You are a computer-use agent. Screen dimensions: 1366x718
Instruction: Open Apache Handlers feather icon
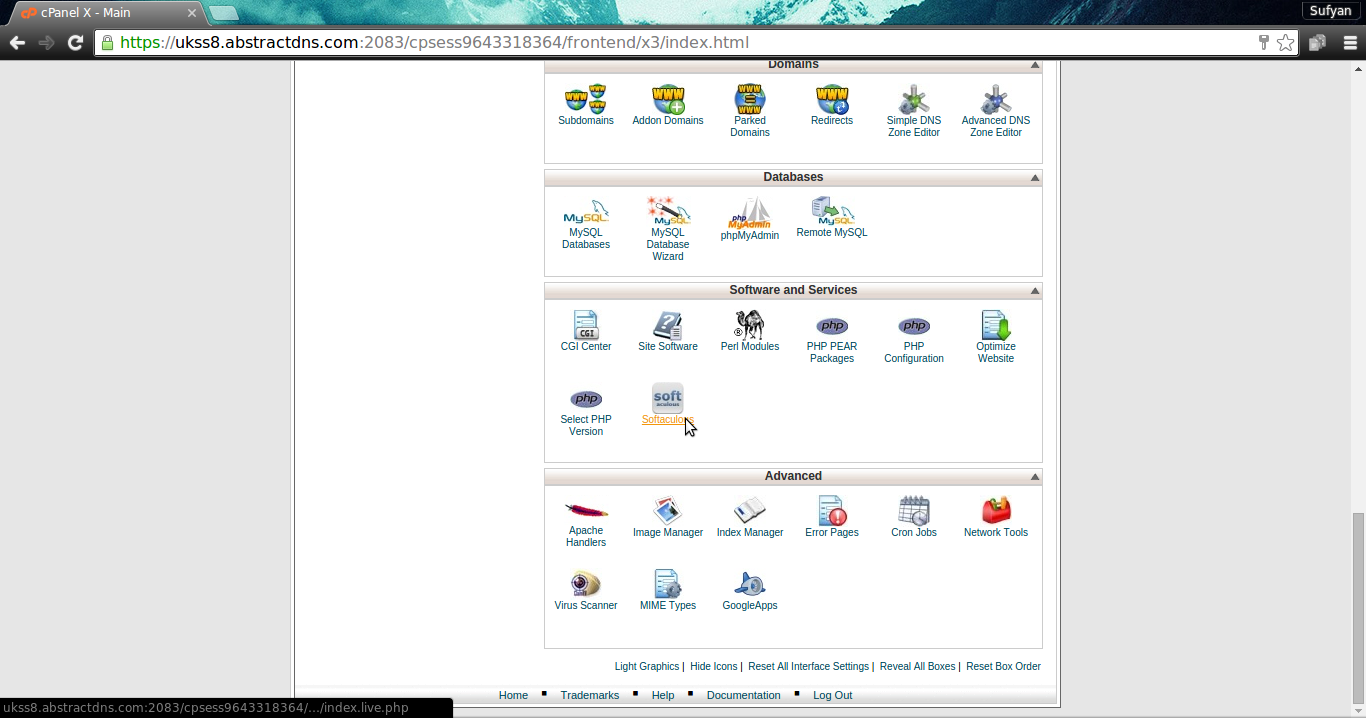coord(586,511)
